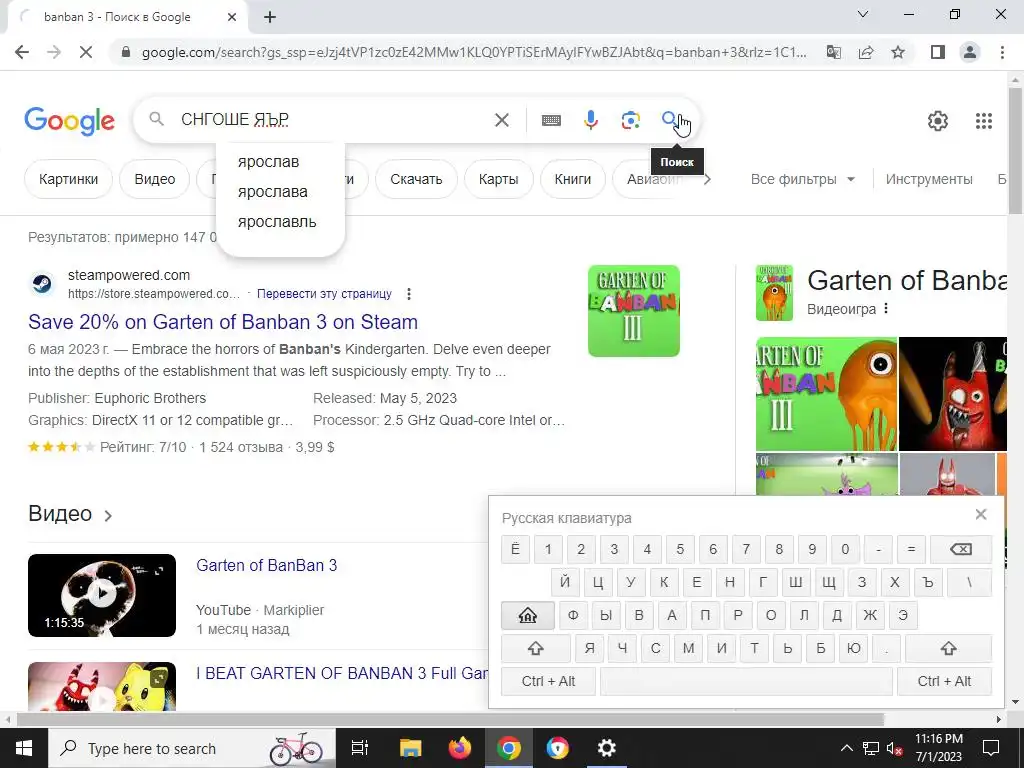
Task: Open Chrome profile avatar
Action: coord(970,52)
